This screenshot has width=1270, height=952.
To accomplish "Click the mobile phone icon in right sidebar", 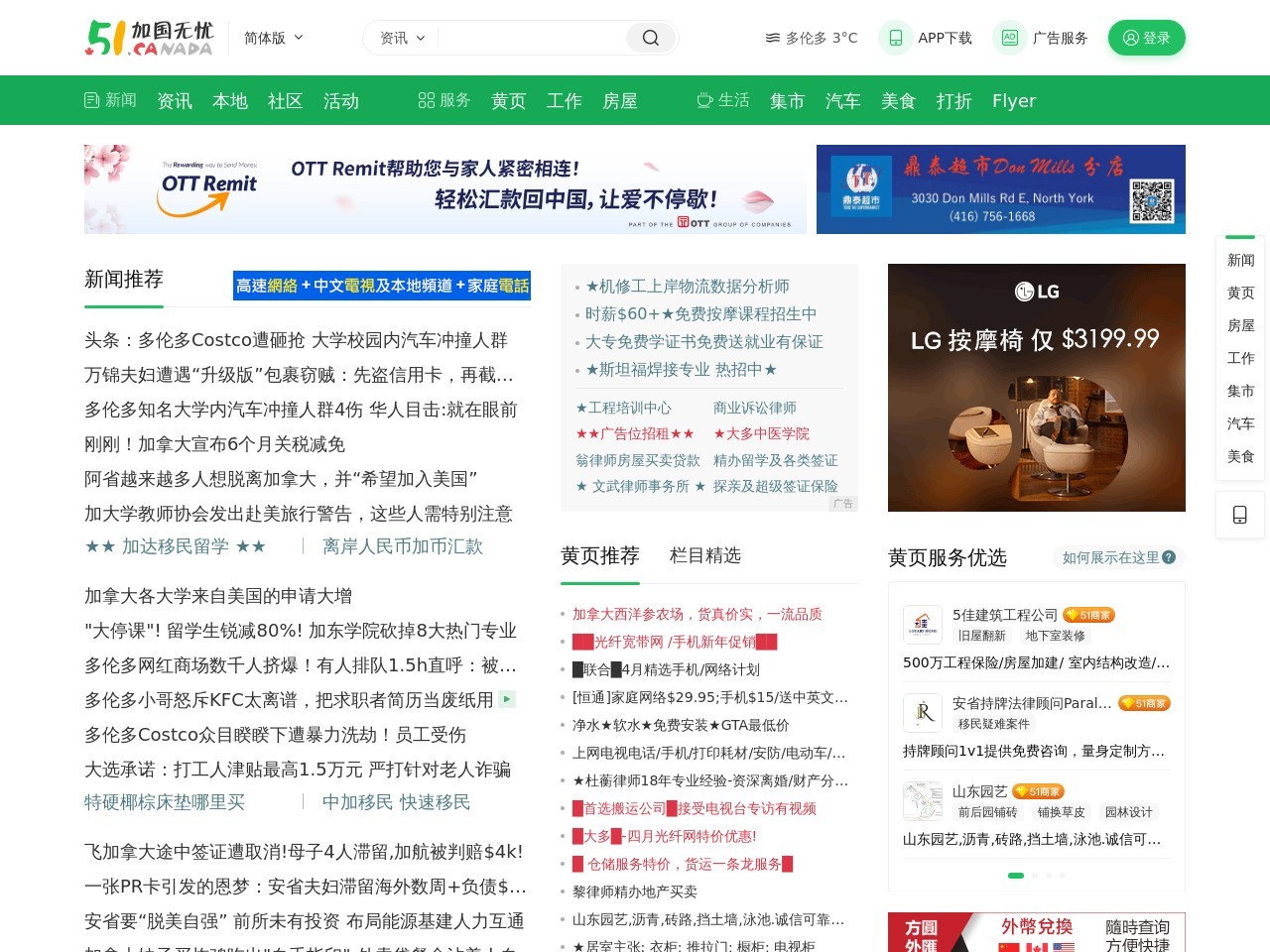I will point(1240,515).
